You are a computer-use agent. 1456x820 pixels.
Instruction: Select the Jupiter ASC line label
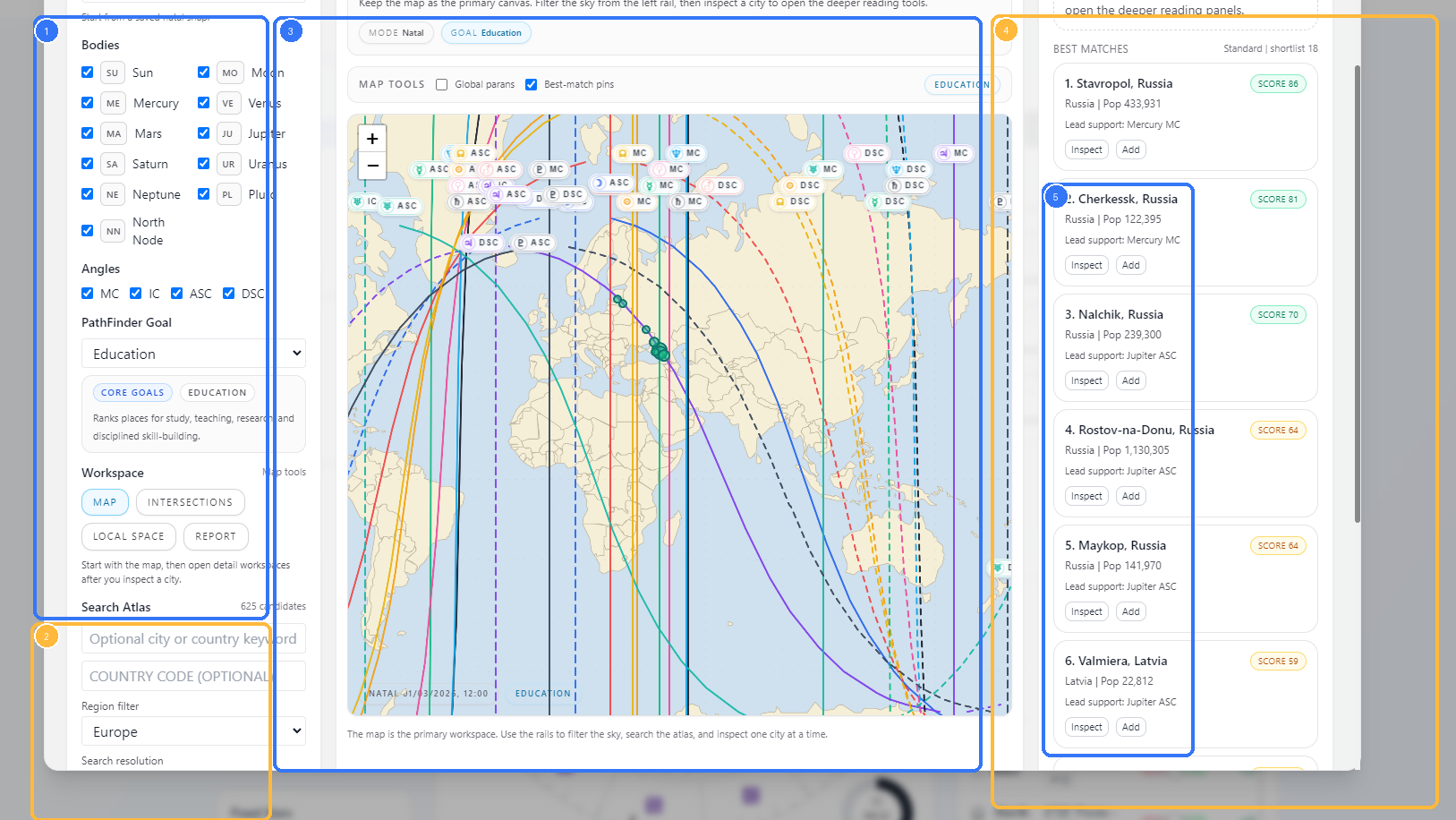(x=508, y=194)
